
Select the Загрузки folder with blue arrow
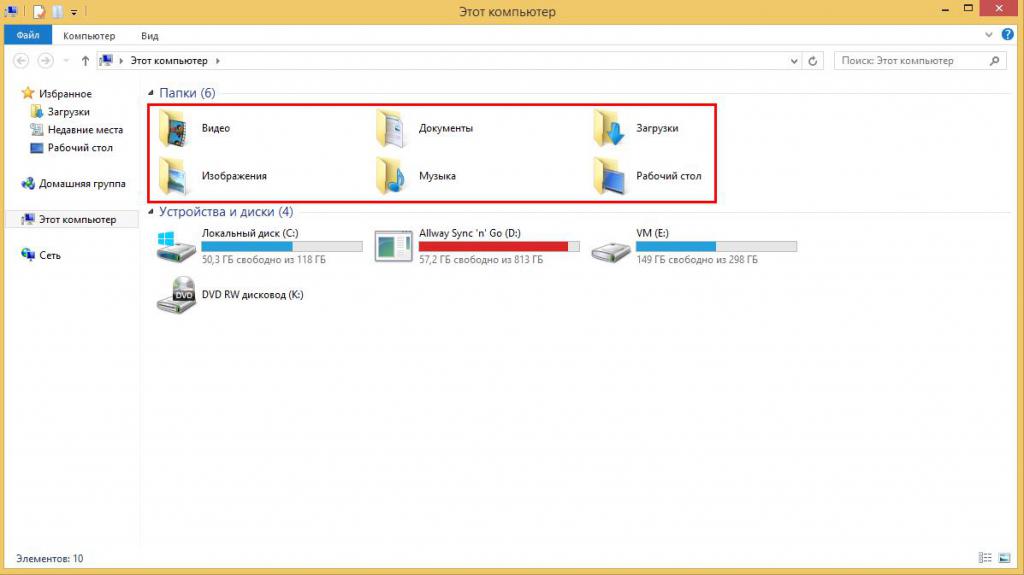pyautogui.click(x=609, y=128)
